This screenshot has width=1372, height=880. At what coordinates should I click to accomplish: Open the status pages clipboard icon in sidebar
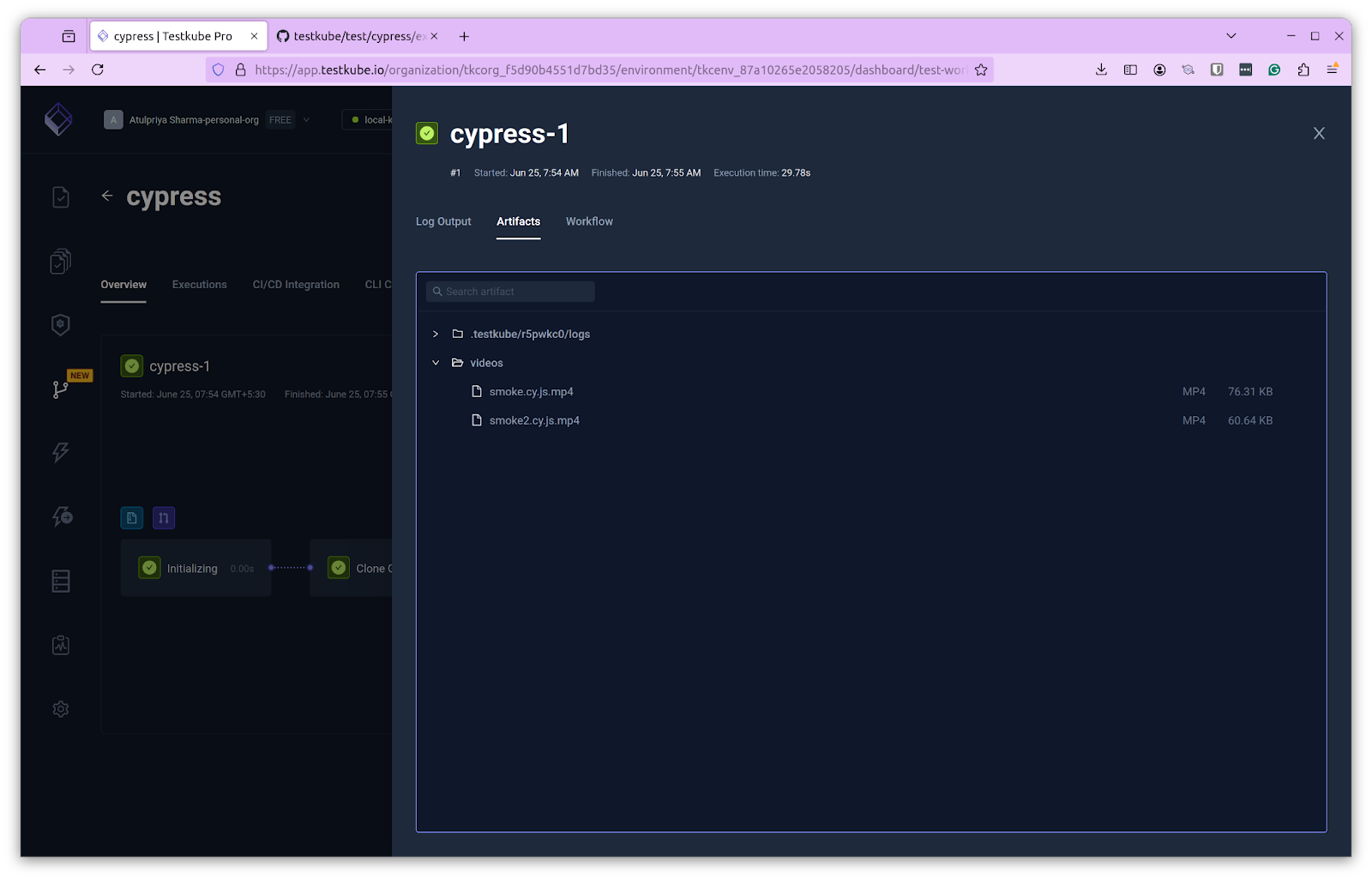tap(60, 645)
